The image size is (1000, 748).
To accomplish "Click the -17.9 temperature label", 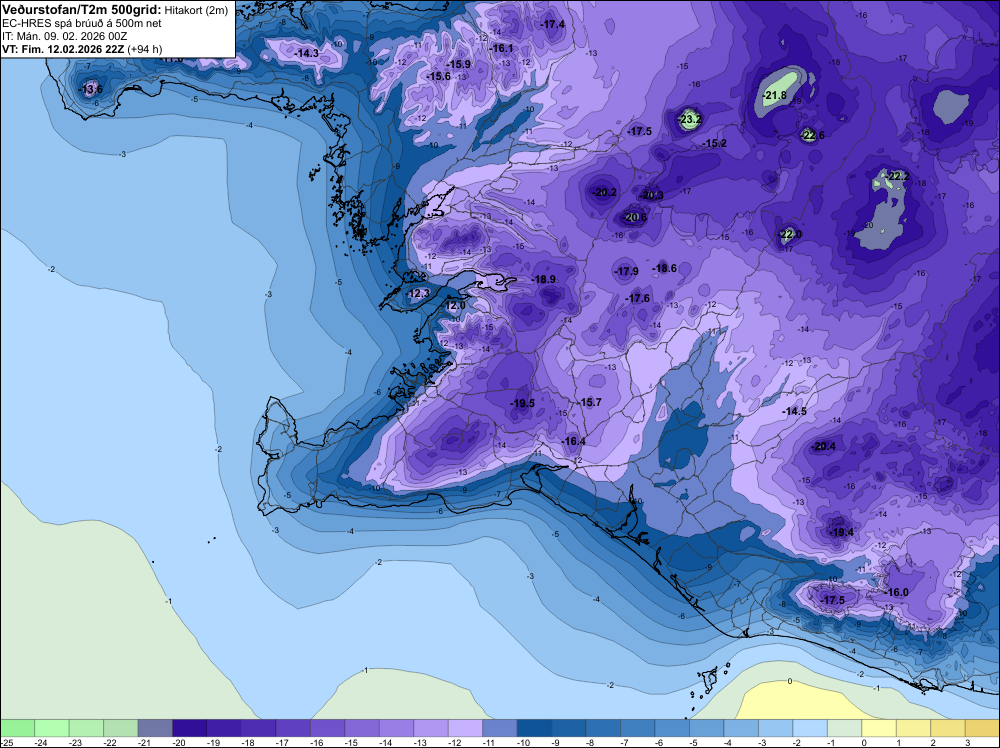I will point(626,272).
